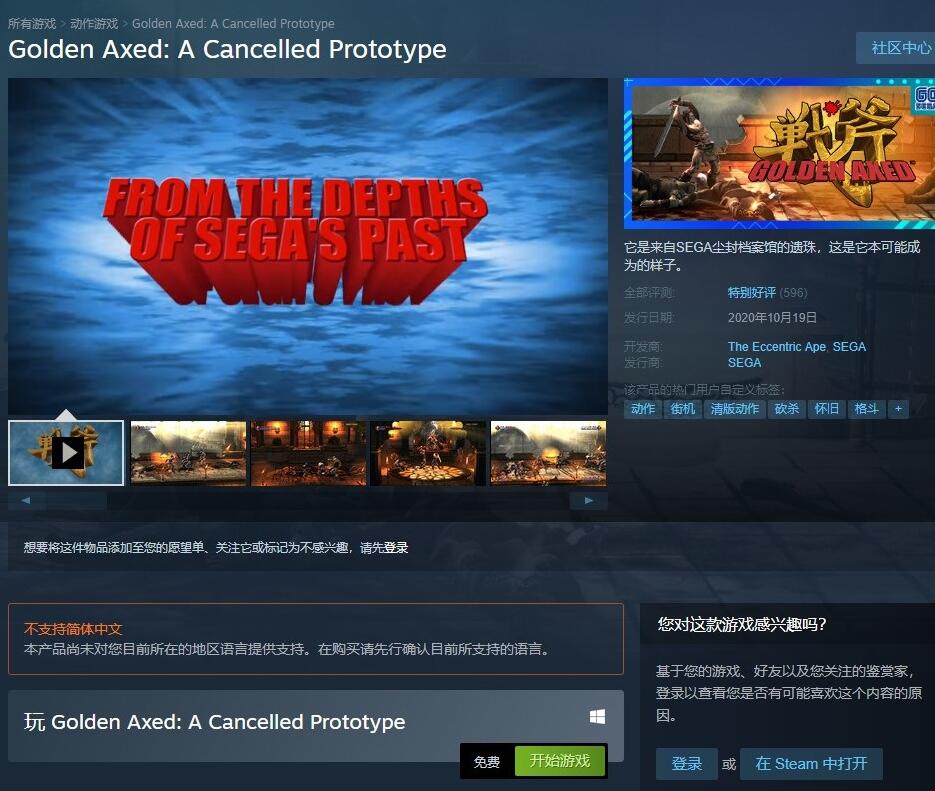Image resolution: width=935 pixels, height=791 pixels.
Task: Click the left scroll arrow under thumbnails
Action: (x=26, y=500)
